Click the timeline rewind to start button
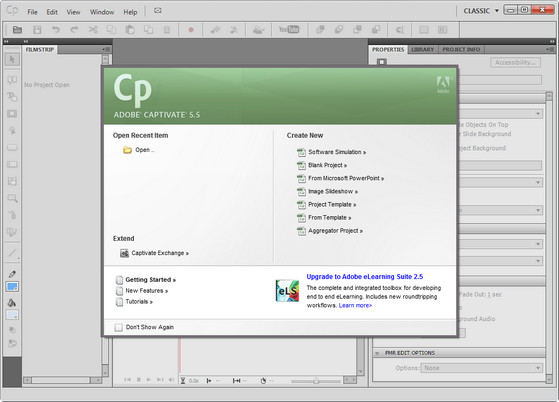 (127, 380)
